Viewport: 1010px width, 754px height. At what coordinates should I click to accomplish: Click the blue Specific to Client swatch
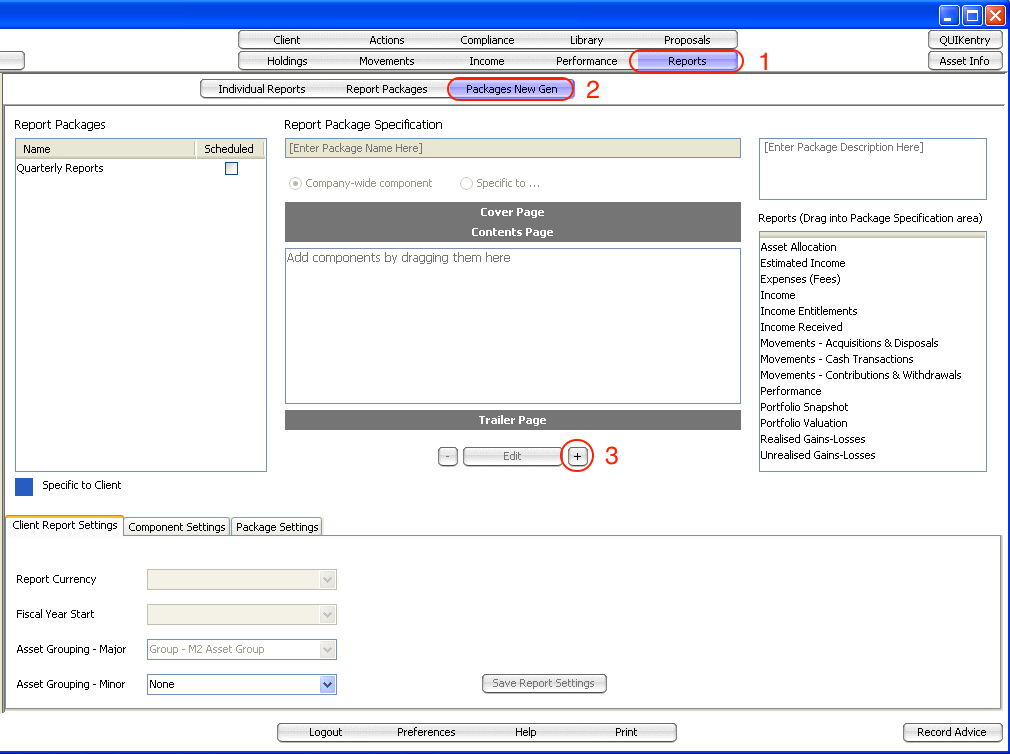coord(24,486)
